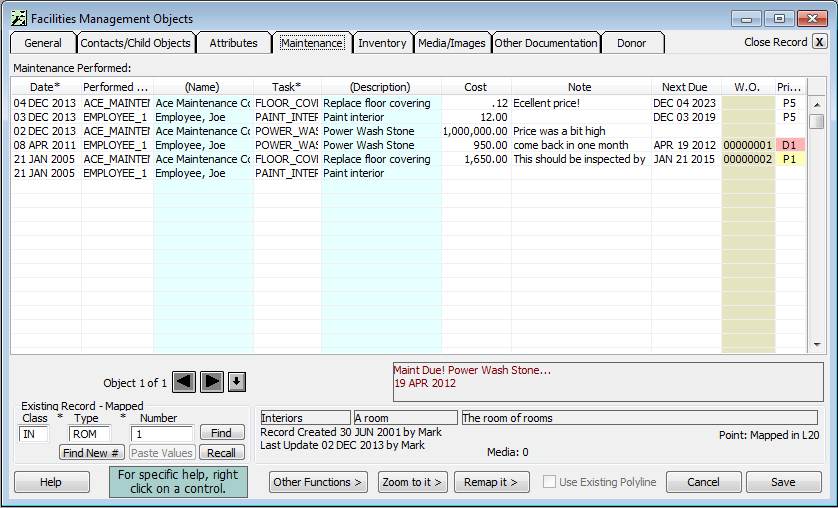The height and width of the screenshot is (508, 838).
Task: Click the Facilities Management app icon in title bar
Action: [19, 18]
